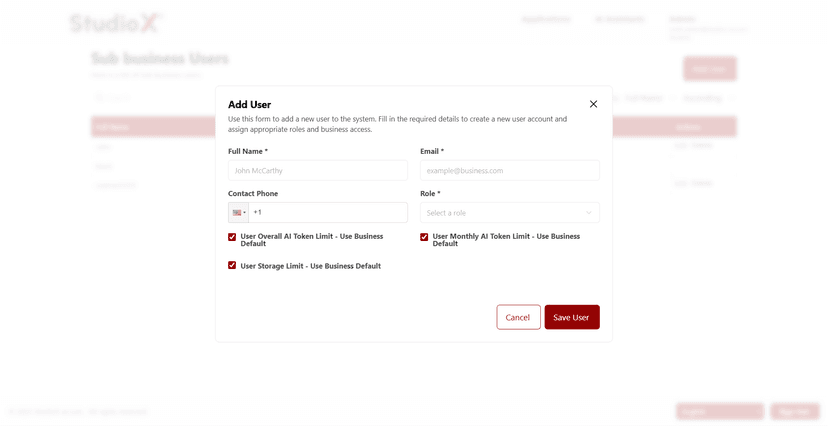Click the Email input field
This screenshot has width=828, height=428.
click(x=510, y=170)
